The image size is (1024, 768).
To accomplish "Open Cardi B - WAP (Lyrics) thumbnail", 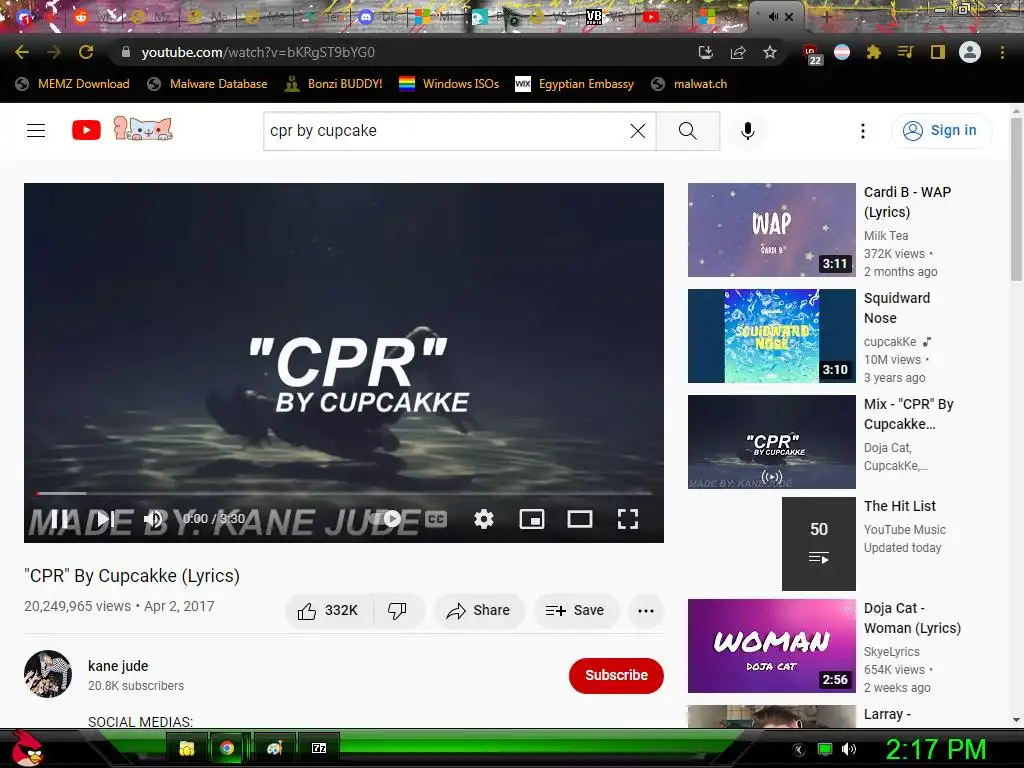I will coord(772,230).
